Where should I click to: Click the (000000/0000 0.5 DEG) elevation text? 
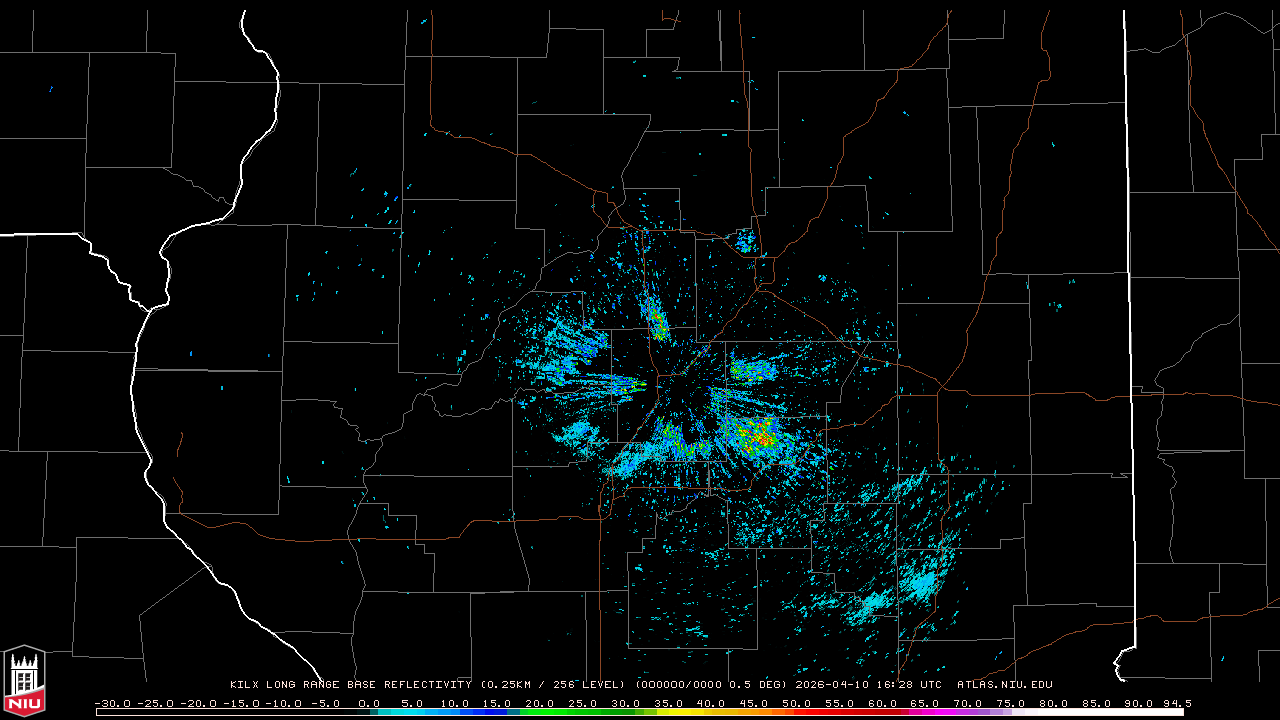click(711, 685)
